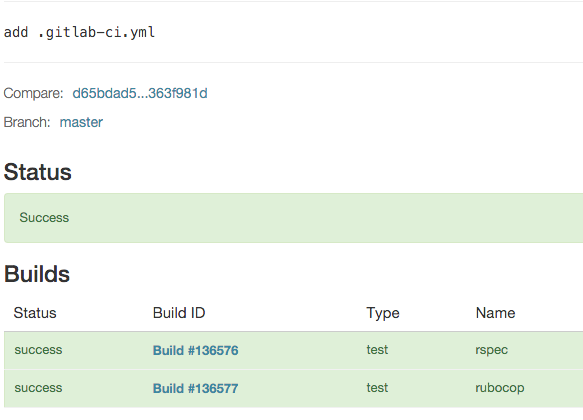
Task: Click the Success status banner
Action: pos(293,218)
